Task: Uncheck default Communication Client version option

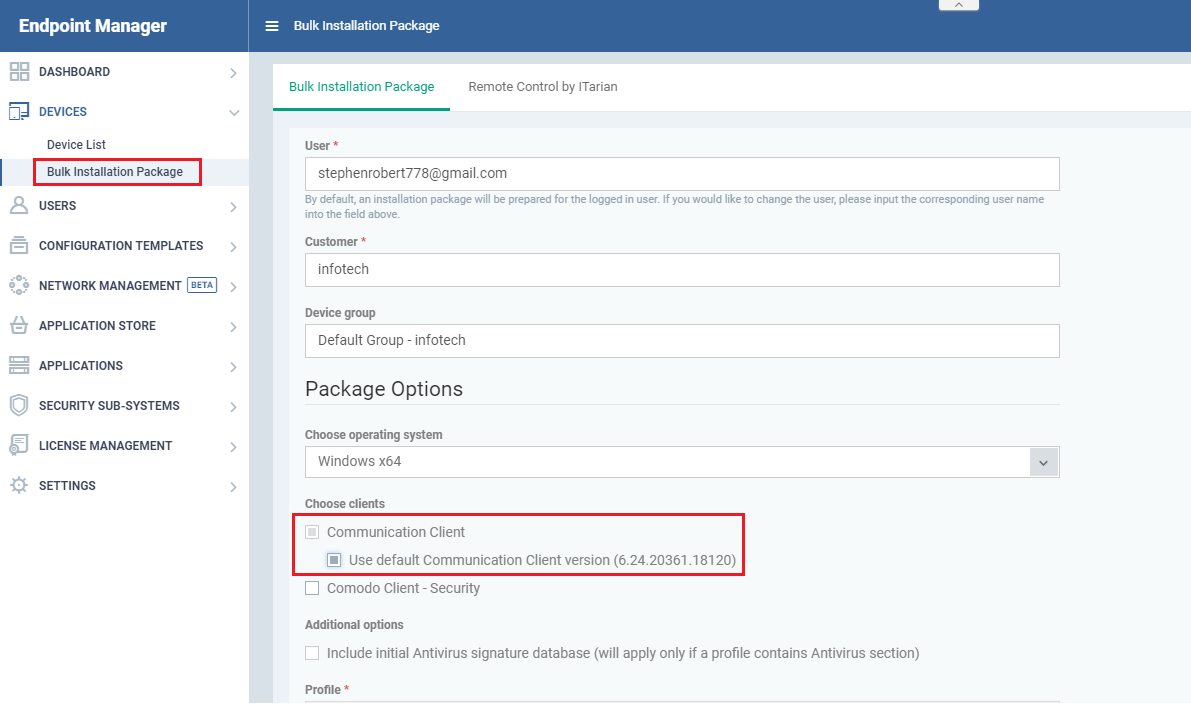Action: click(x=334, y=560)
